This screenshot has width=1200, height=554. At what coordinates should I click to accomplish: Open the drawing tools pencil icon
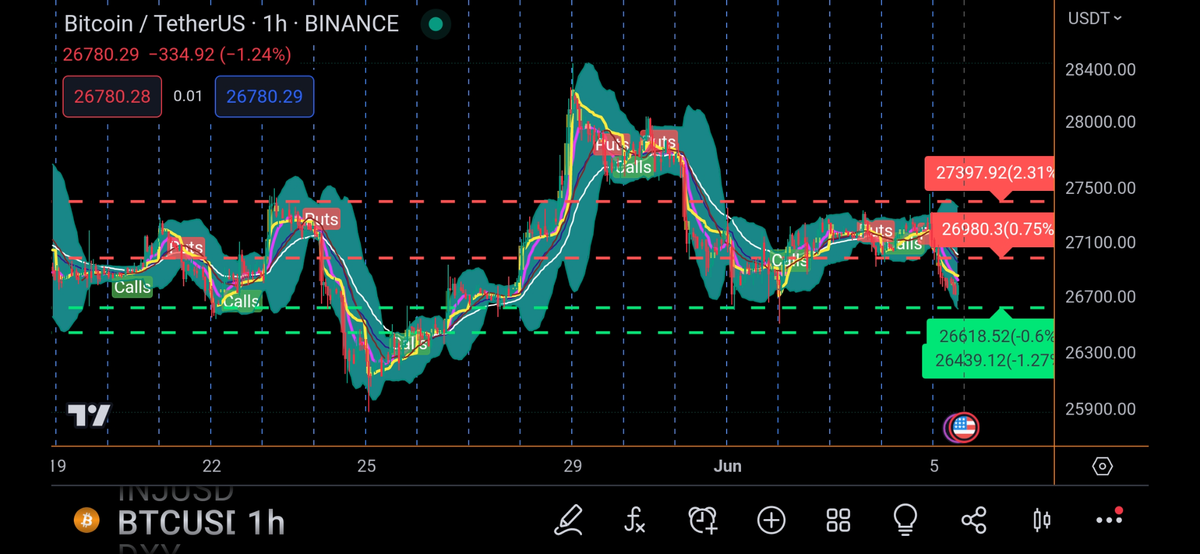(569, 519)
